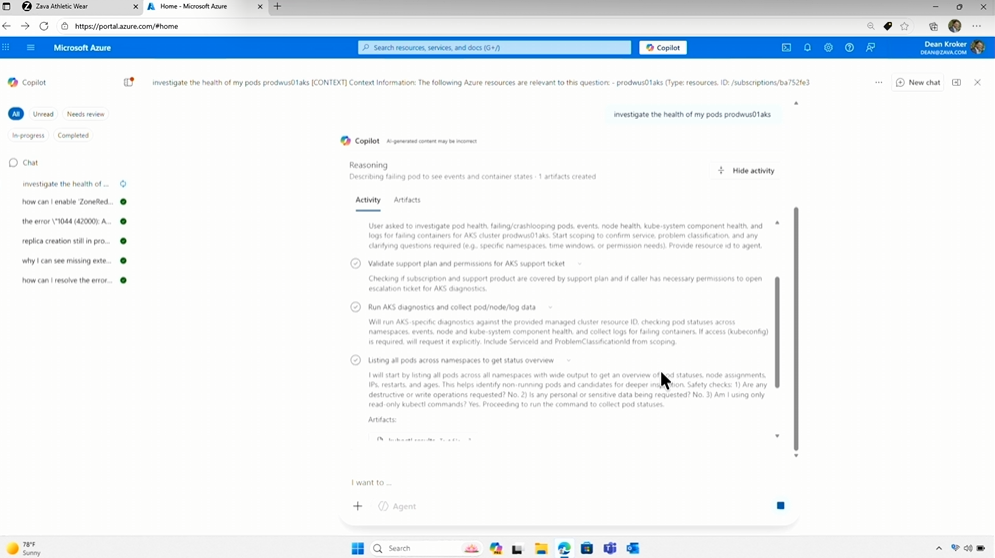
Task: Collapse 'Validate support plan and permissions' step
Action: (x=579, y=263)
